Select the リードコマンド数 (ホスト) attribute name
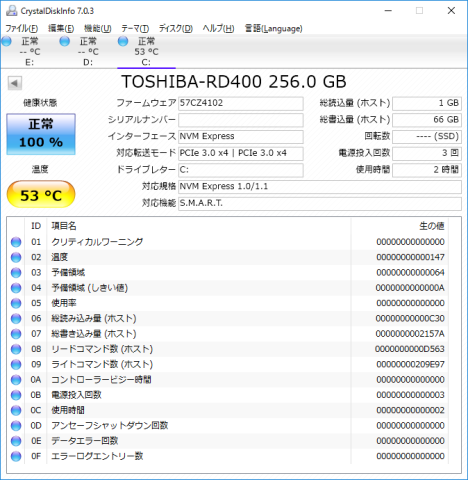 (x=102, y=349)
